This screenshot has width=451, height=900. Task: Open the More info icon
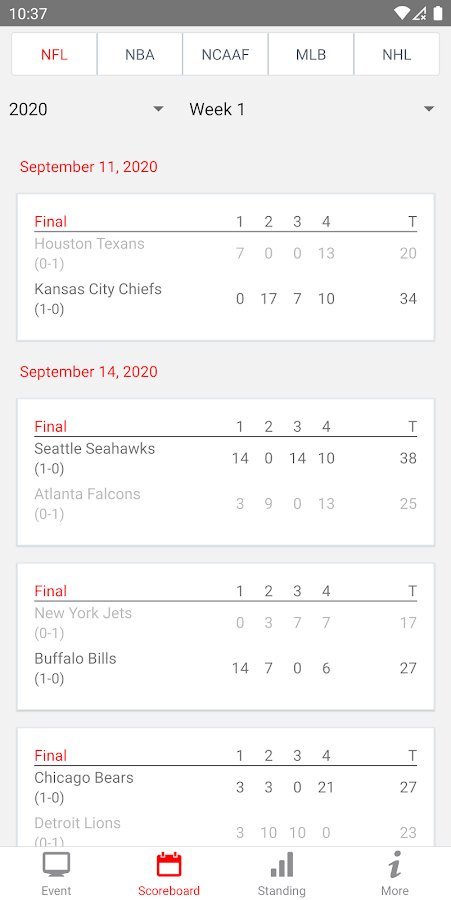(x=395, y=864)
